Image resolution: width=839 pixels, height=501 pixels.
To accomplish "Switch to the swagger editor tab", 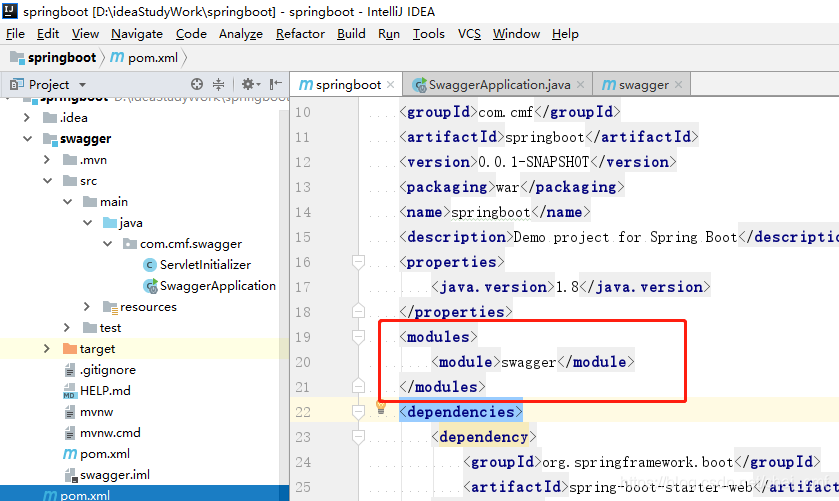I will [642, 85].
